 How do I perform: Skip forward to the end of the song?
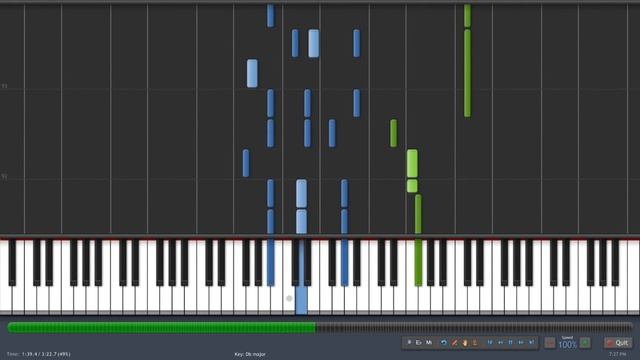[531, 343]
